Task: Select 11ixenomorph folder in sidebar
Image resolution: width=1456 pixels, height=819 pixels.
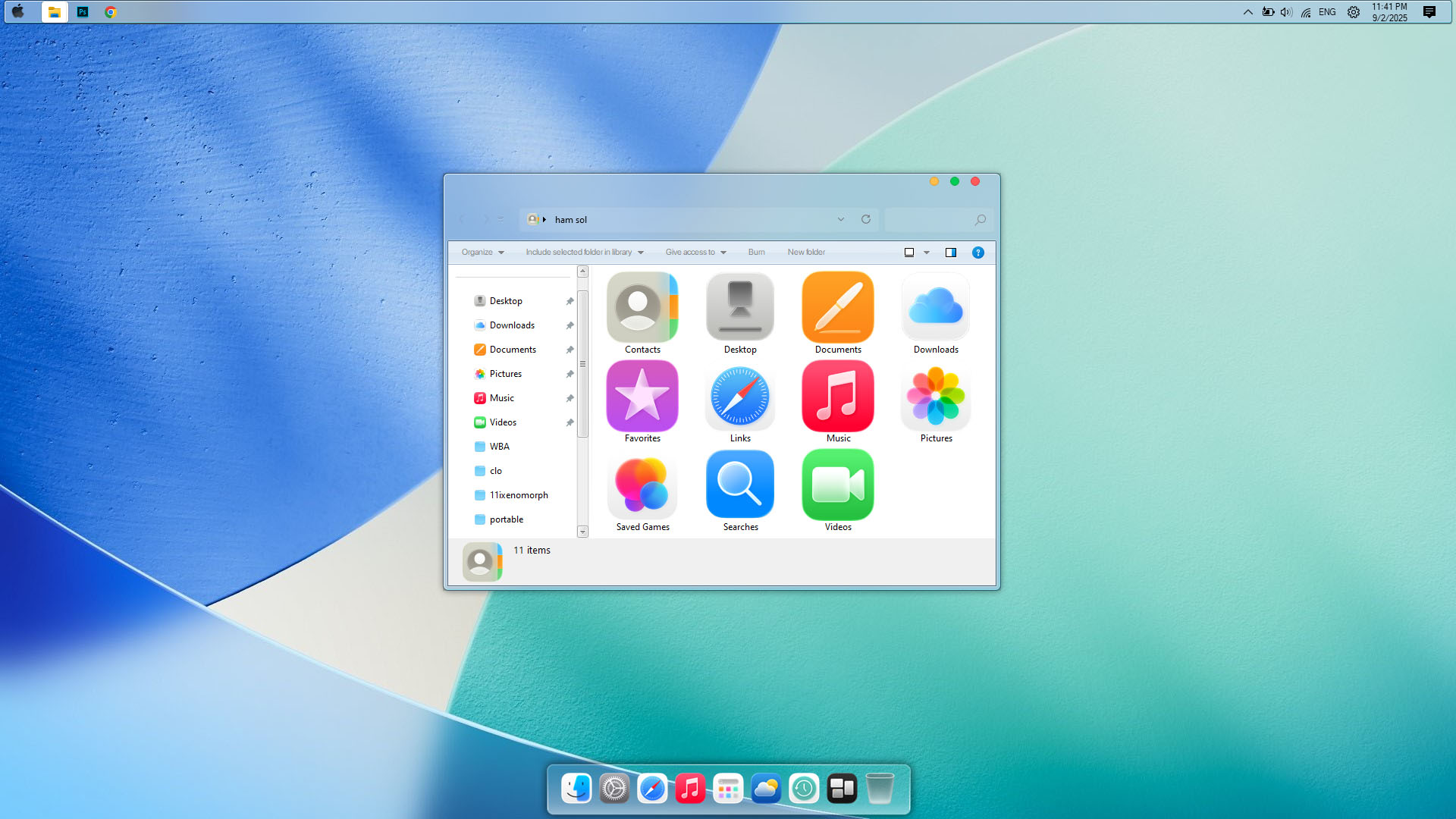Action: click(x=518, y=495)
